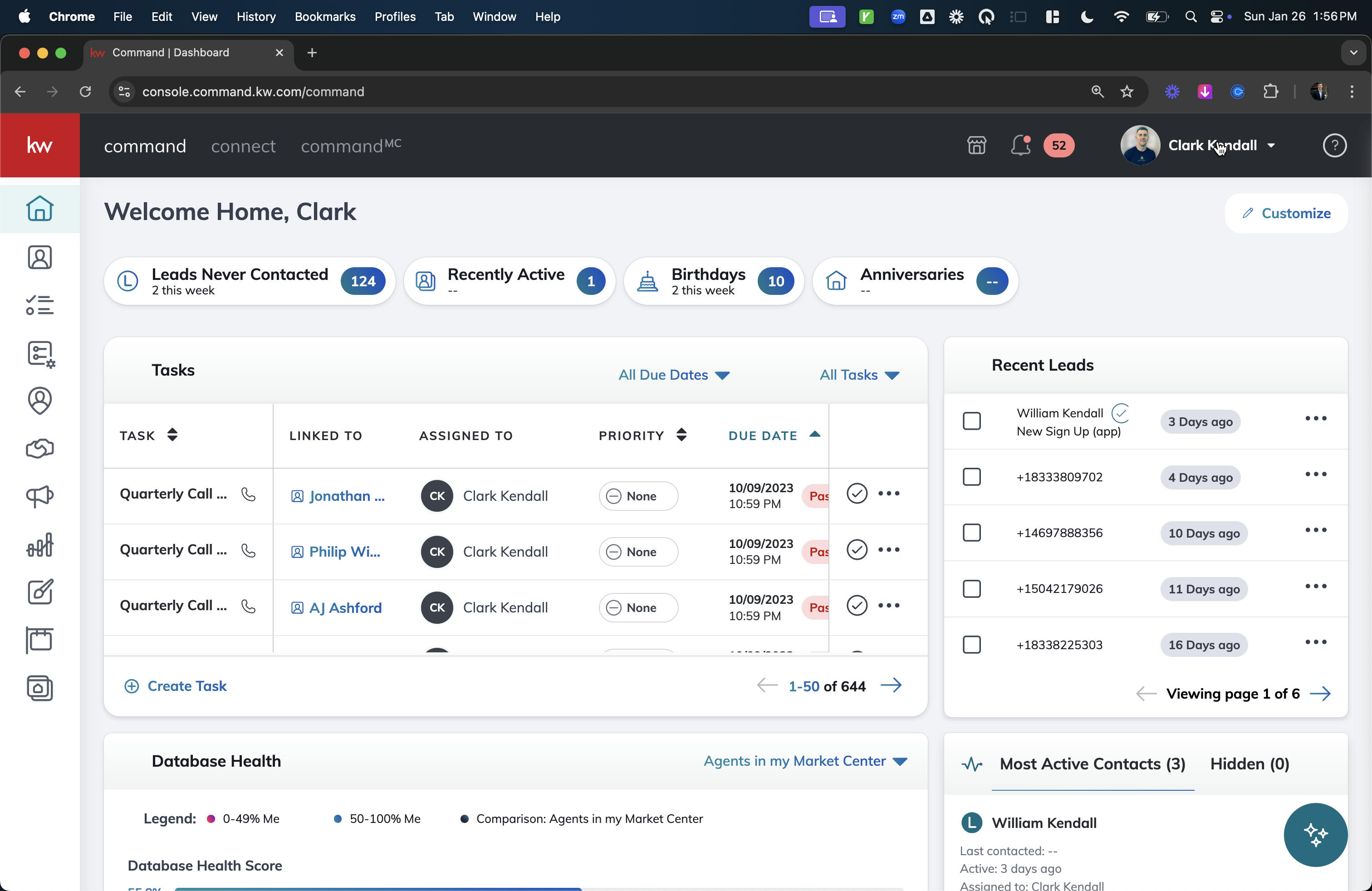Select the +14697888356 lead checkbox
The image size is (1372, 891).
tap(972, 533)
